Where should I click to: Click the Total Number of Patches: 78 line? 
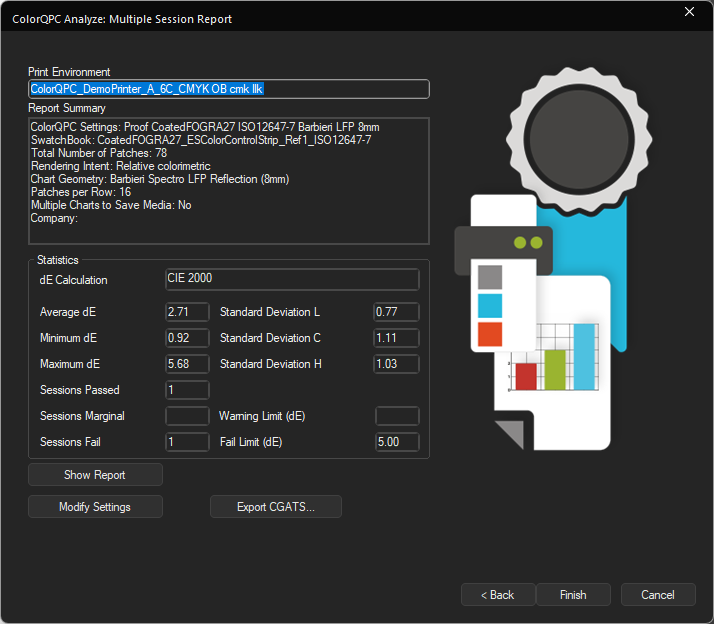99,153
